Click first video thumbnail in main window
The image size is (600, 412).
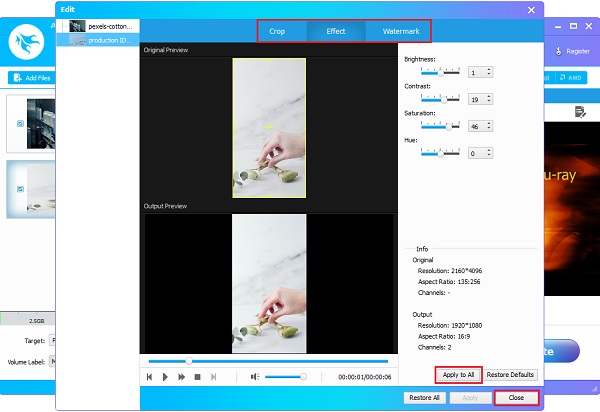(x=41, y=124)
